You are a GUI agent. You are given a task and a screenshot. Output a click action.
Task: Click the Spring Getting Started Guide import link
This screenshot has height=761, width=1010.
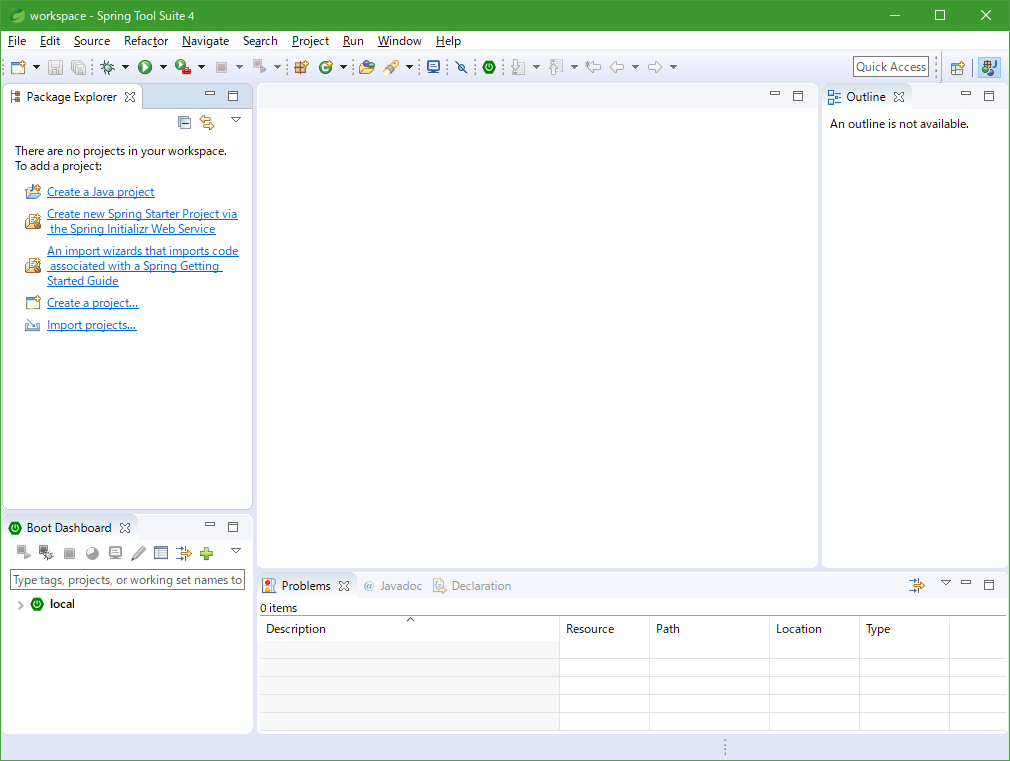[x=142, y=265]
